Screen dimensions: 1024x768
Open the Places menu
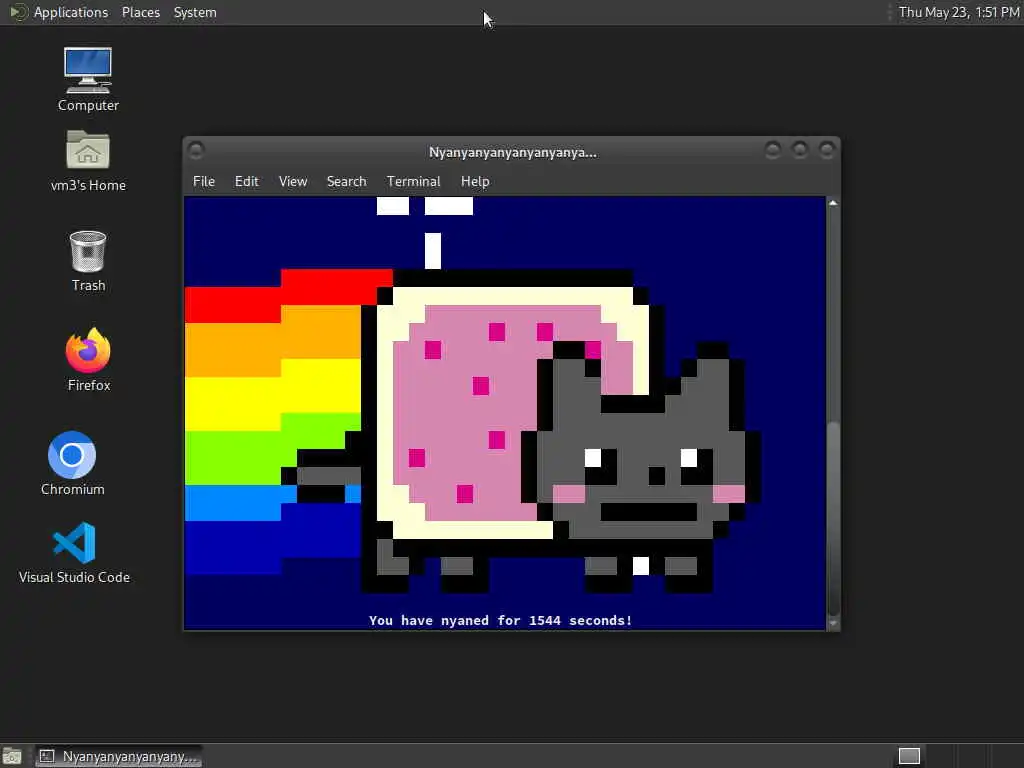140,12
